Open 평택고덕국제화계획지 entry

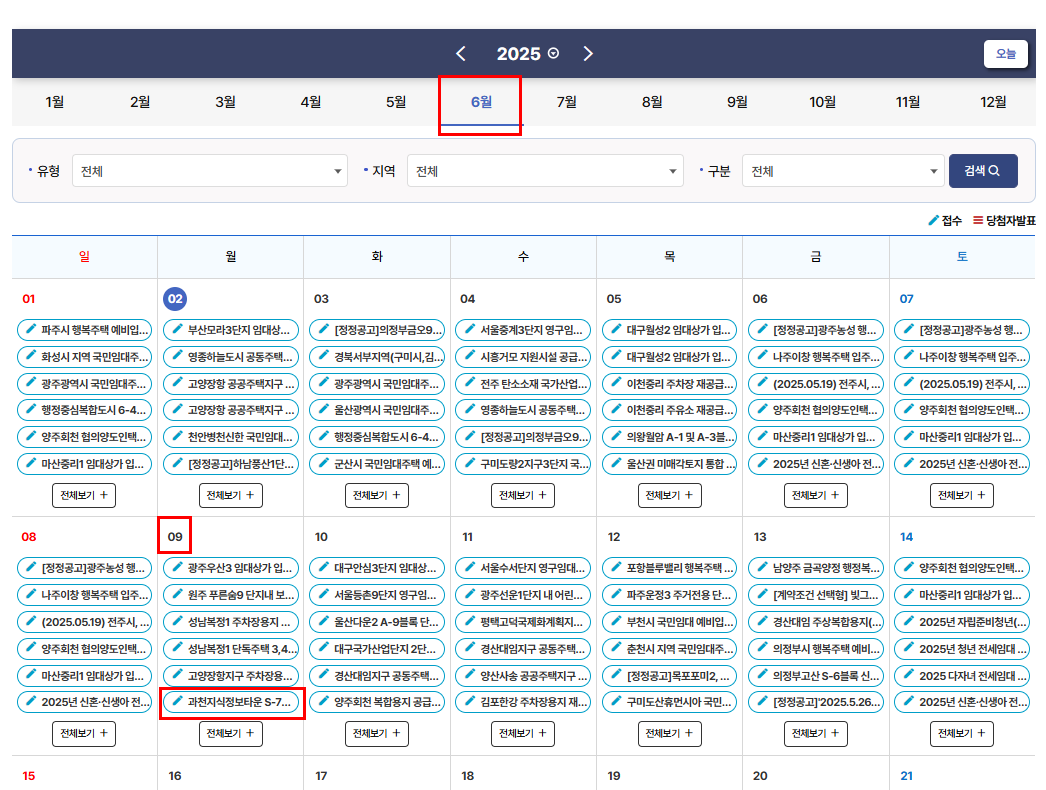(523, 622)
